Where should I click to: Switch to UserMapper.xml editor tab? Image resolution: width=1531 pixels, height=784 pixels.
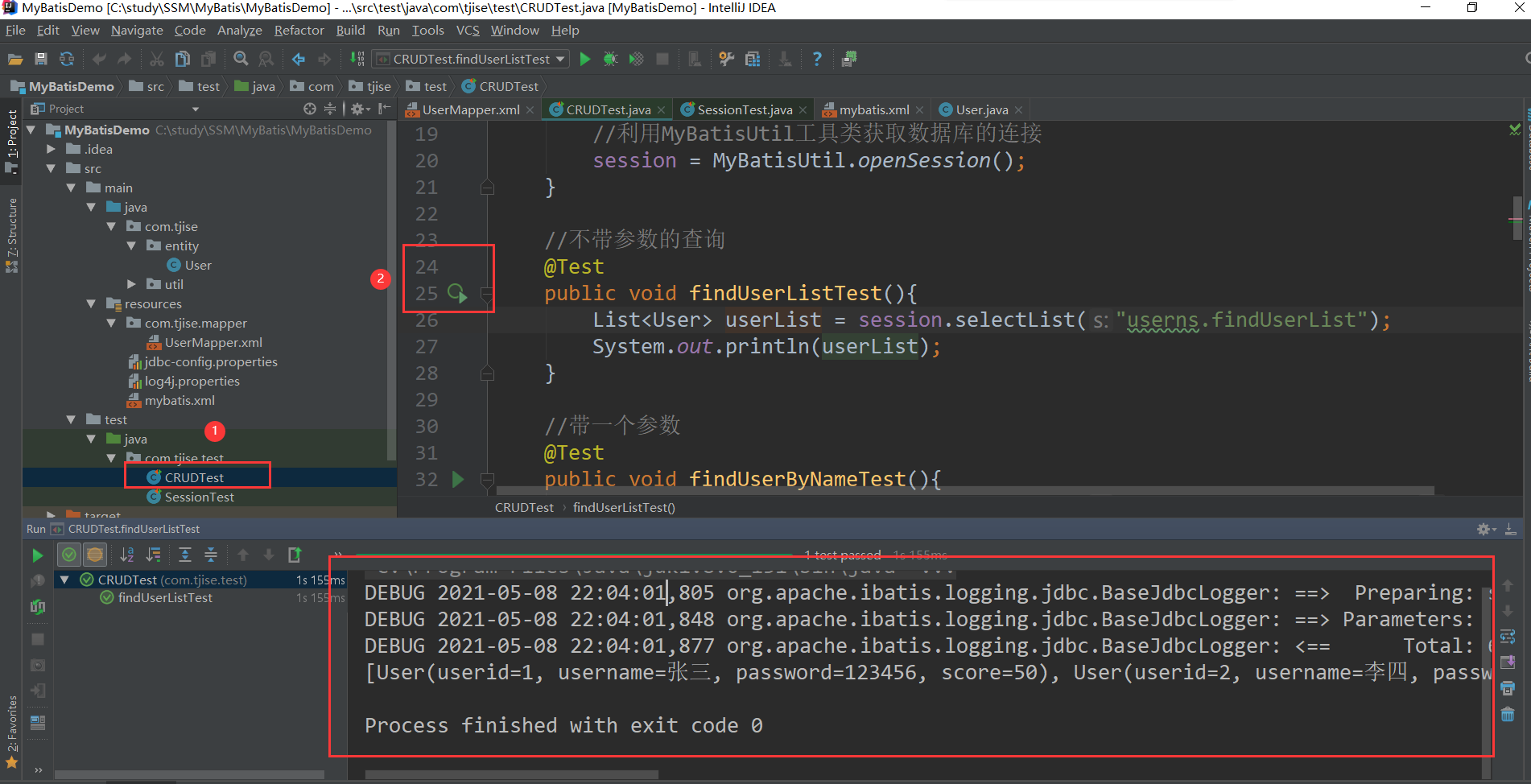coord(470,109)
